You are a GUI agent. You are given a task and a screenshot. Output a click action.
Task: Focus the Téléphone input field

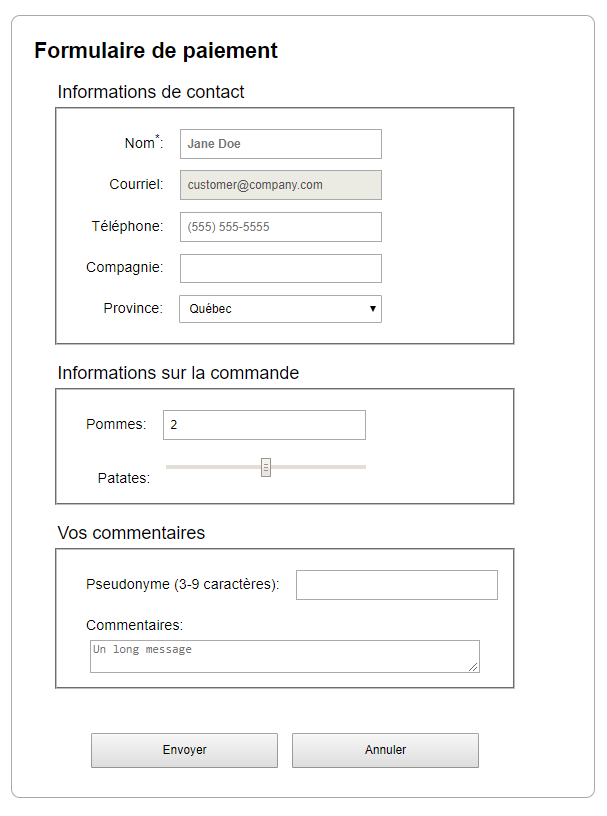(x=280, y=226)
